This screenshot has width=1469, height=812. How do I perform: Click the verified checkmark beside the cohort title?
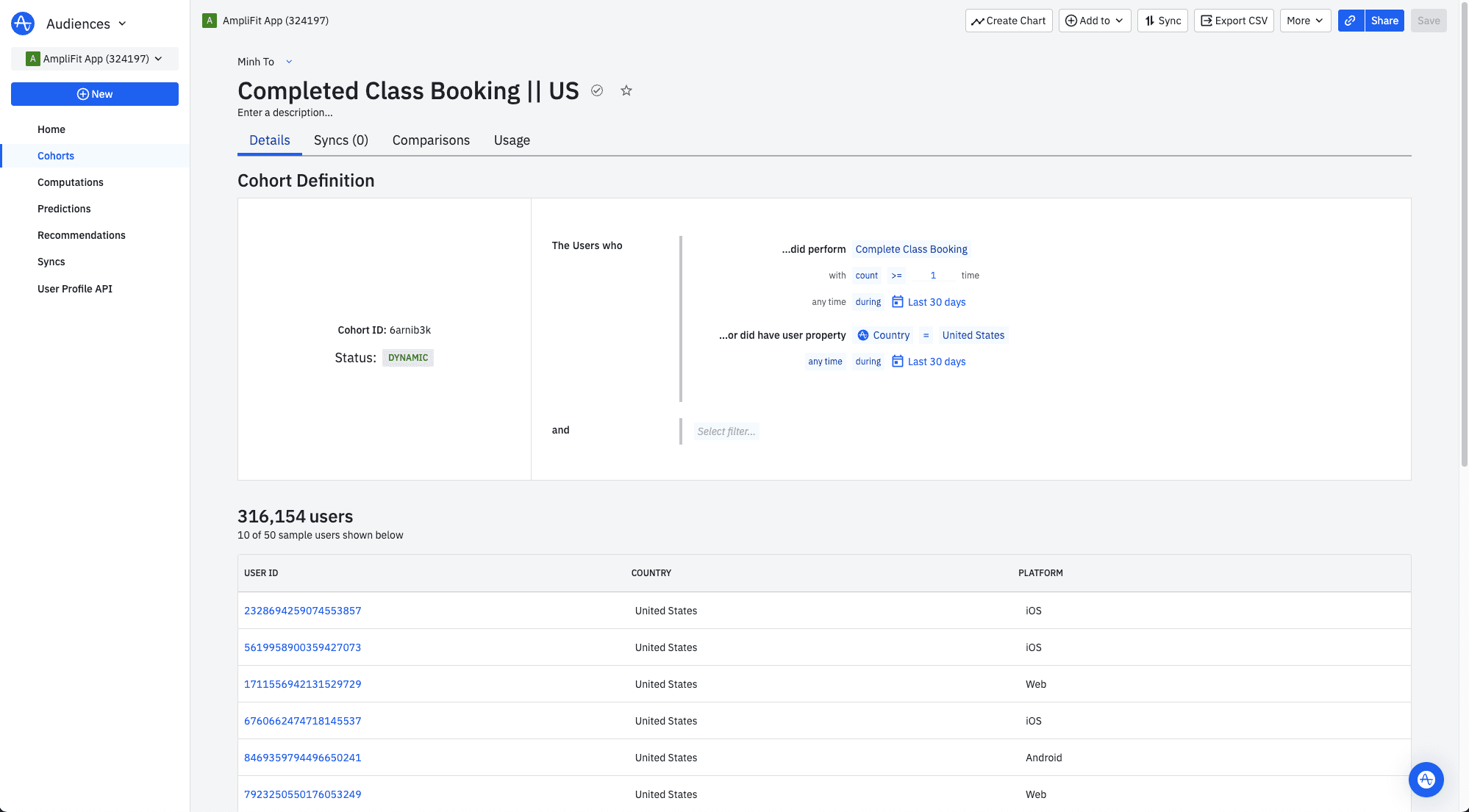(x=596, y=90)
